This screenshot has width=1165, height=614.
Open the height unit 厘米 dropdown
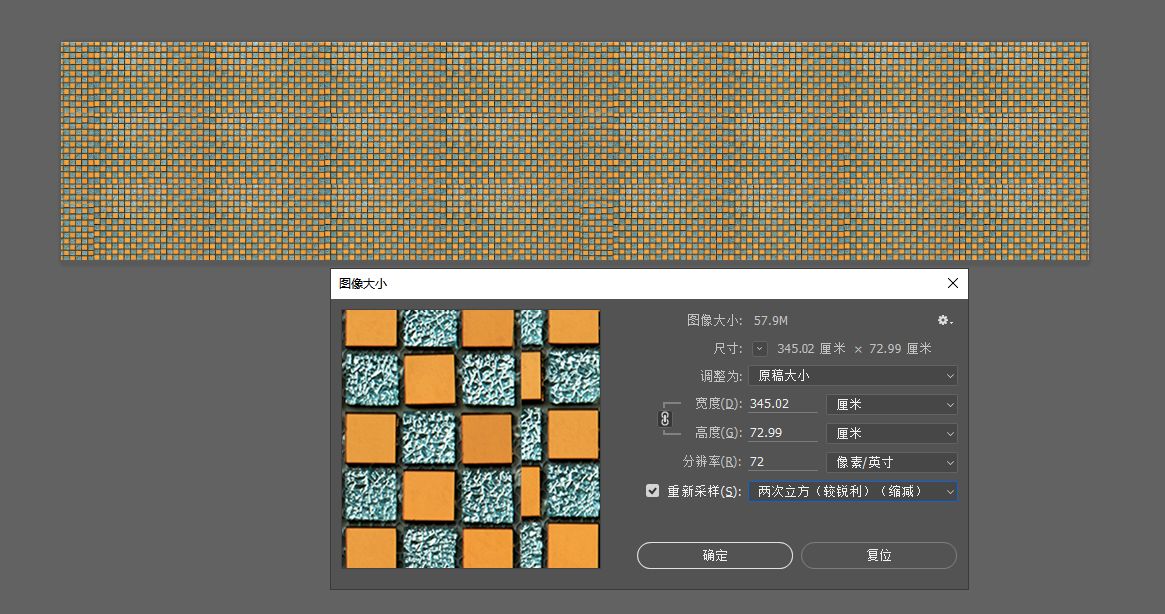[x=892, y=433]
